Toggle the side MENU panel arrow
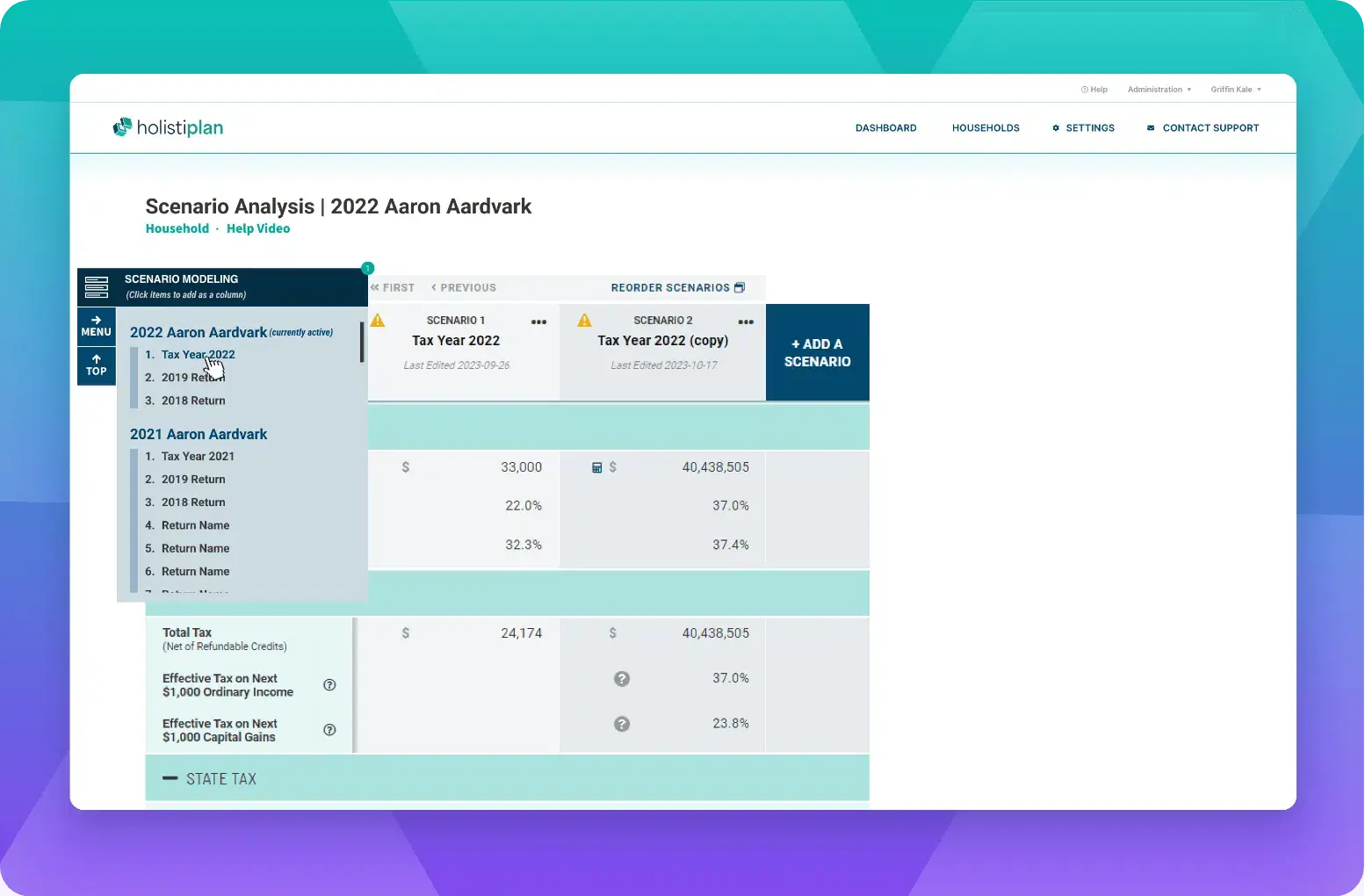This screenshot has width=1365, height=896. click(97, 326)
